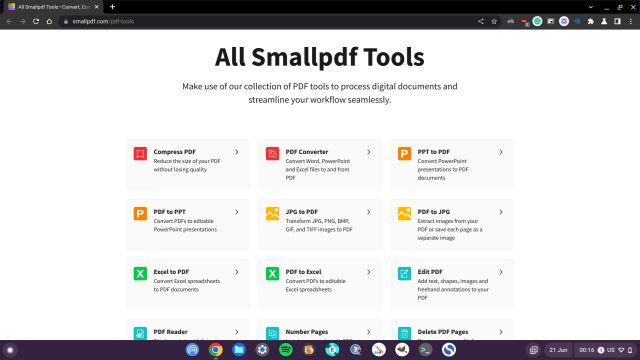The height and width of the screenshot is (360, 640).
Task: Click the Delete PDF Pages teal icon
Action: click(404, 333)
